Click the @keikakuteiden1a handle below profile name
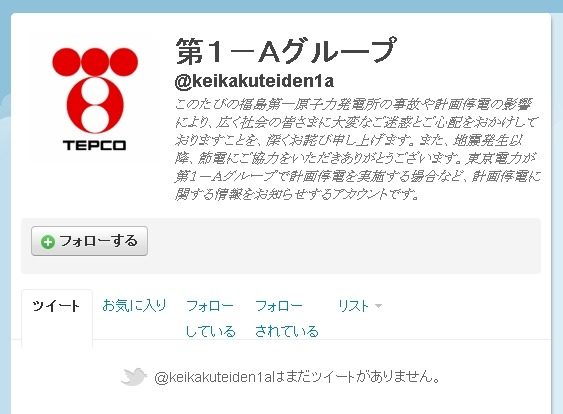The height and width of the screenshot is (414, 563). click(x=254, y=81)
